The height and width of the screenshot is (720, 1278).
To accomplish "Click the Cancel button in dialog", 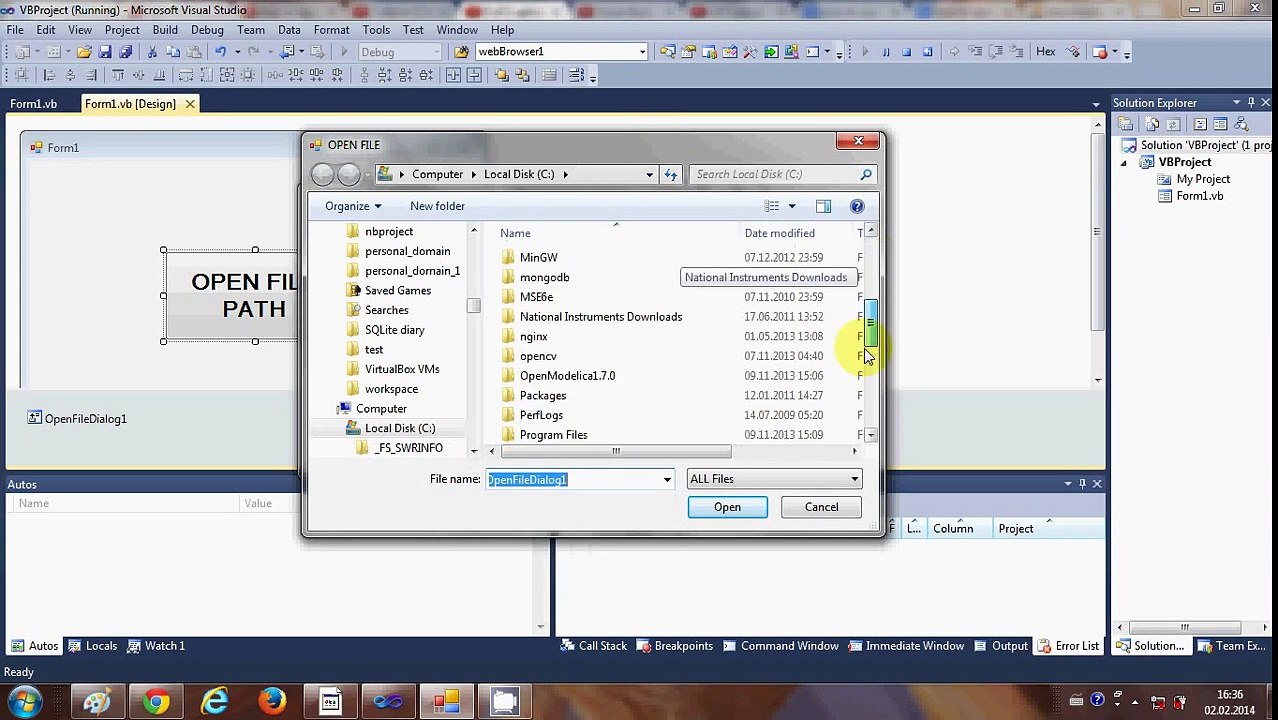I will point(821,507).
